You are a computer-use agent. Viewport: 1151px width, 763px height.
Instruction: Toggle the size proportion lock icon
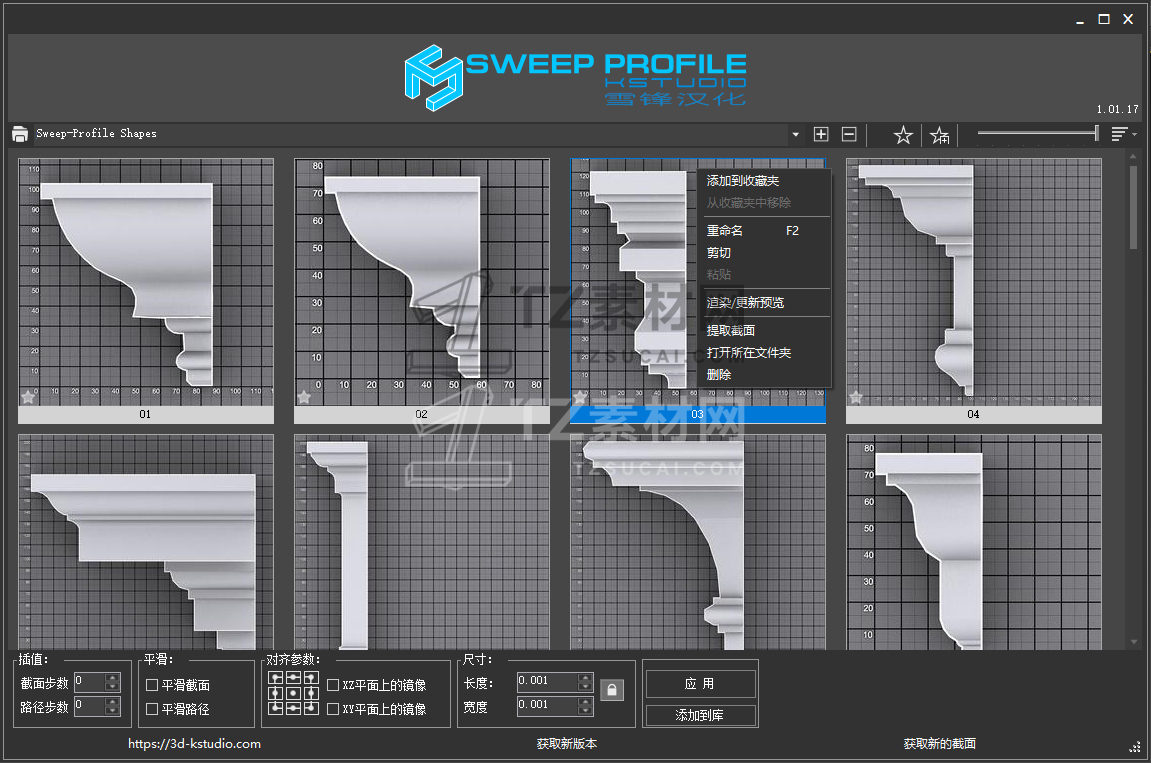pos(612,690)
